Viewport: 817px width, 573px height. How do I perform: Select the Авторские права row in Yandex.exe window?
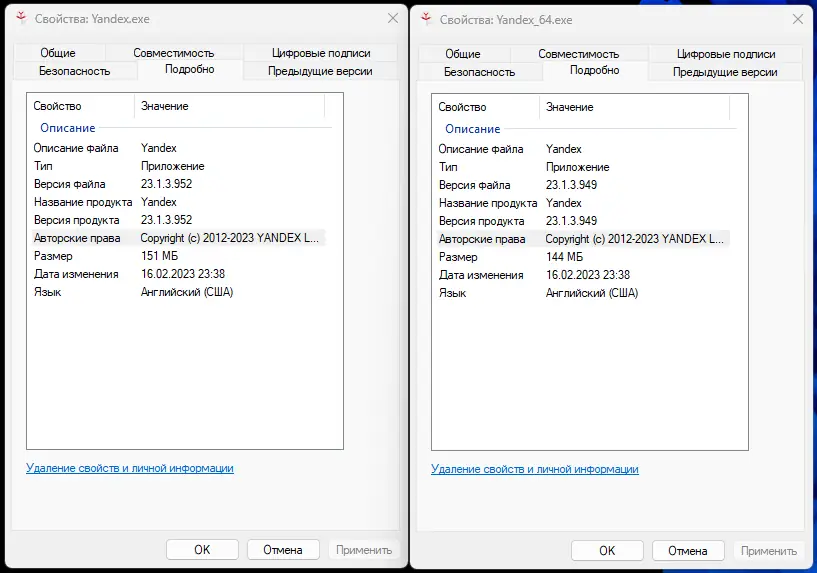point(76,238)
